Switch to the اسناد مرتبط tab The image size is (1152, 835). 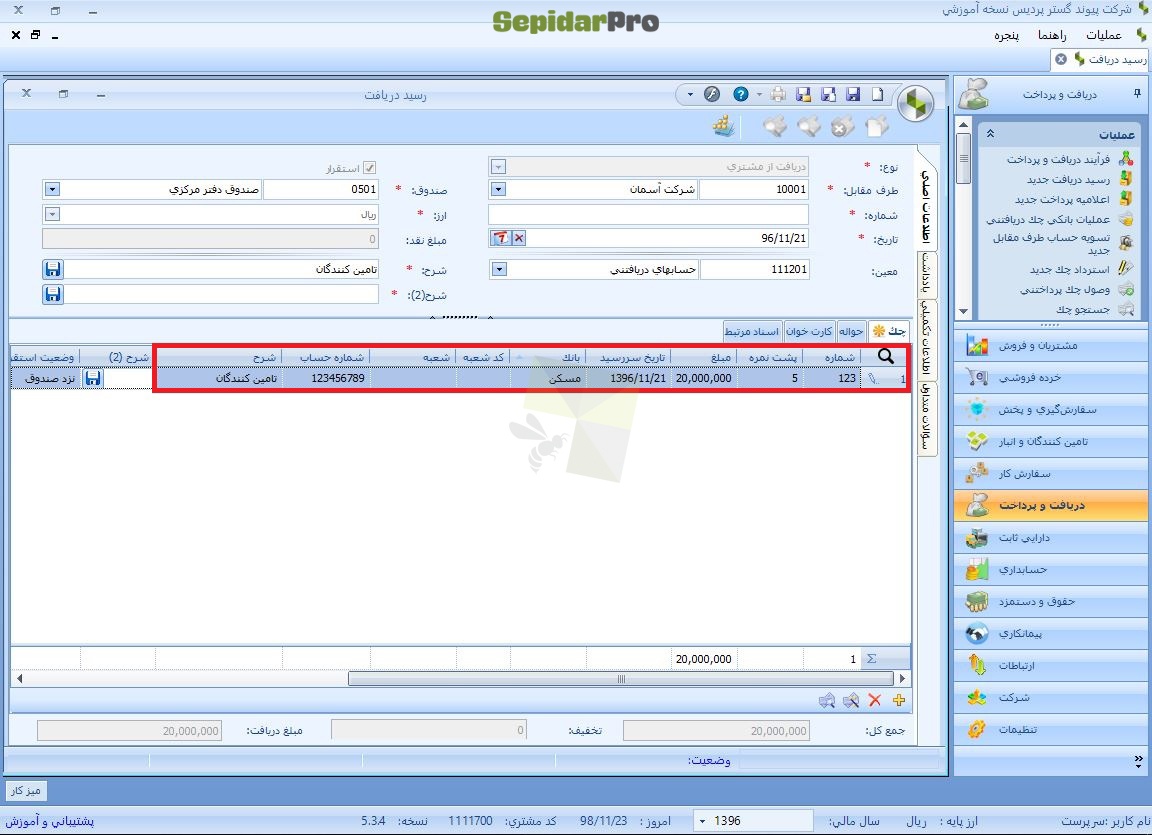752,331
